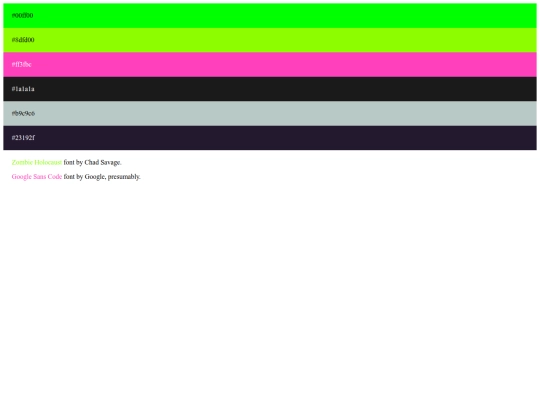Click the text "font by Google, presumably."
The image size is (540, 405).
coord(102,177)
